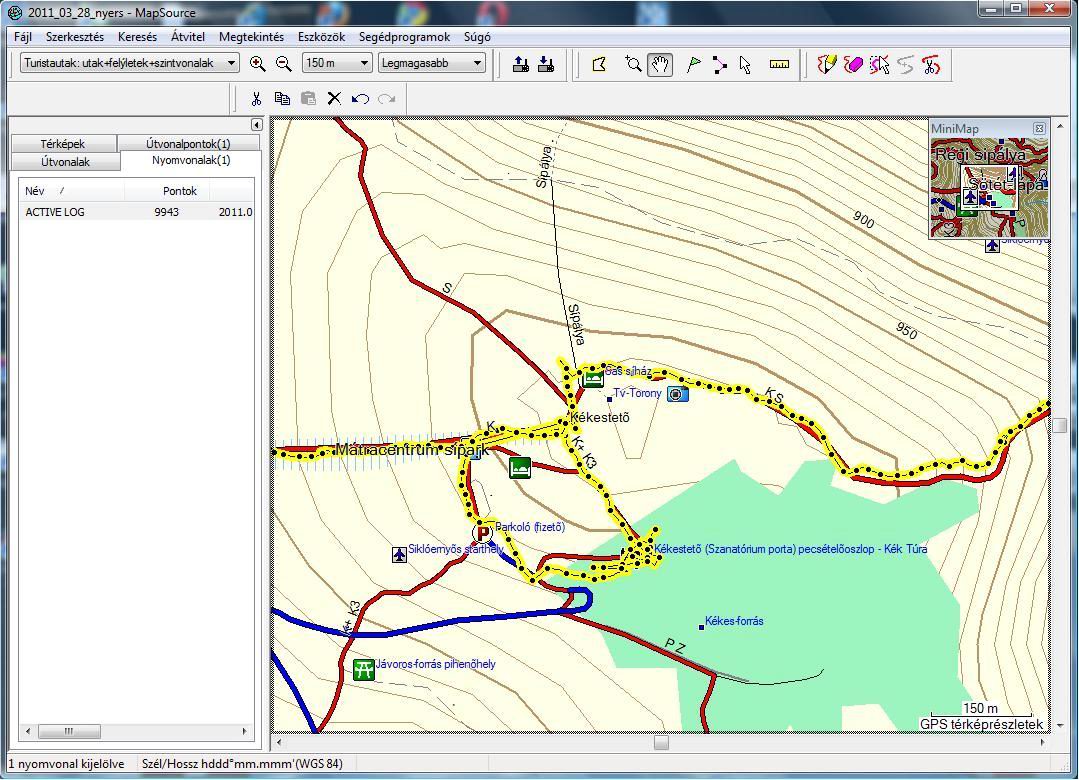Viewport: 1079px width, 780px height.
Task: Select the Hand pan tool
Action: click(660, 65)
